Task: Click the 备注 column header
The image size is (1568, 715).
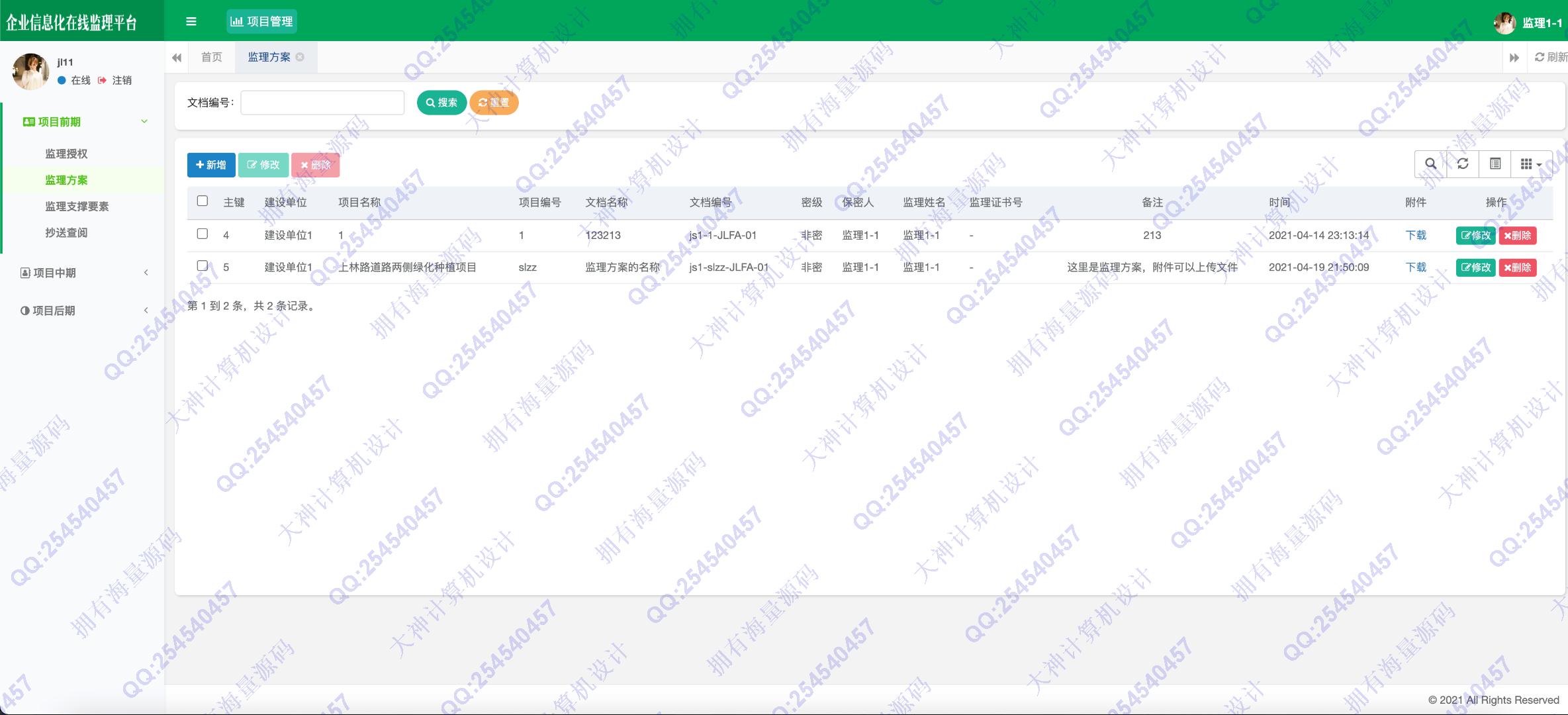Action: pos(1152,203)
